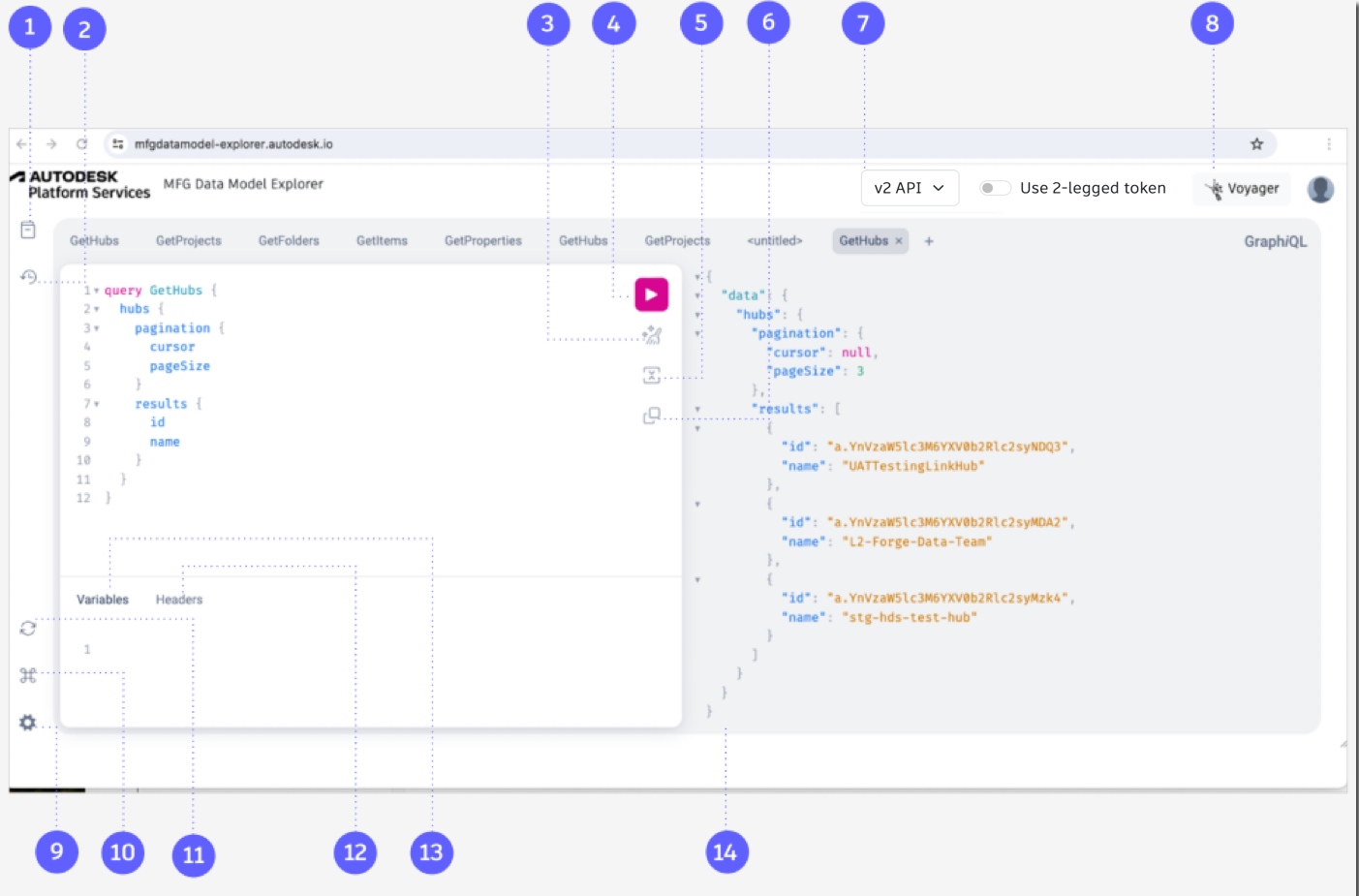The width and height of the screenshot is (1359, 896).
Task: Switch to the GetItems tab
Action: point(382,241)
